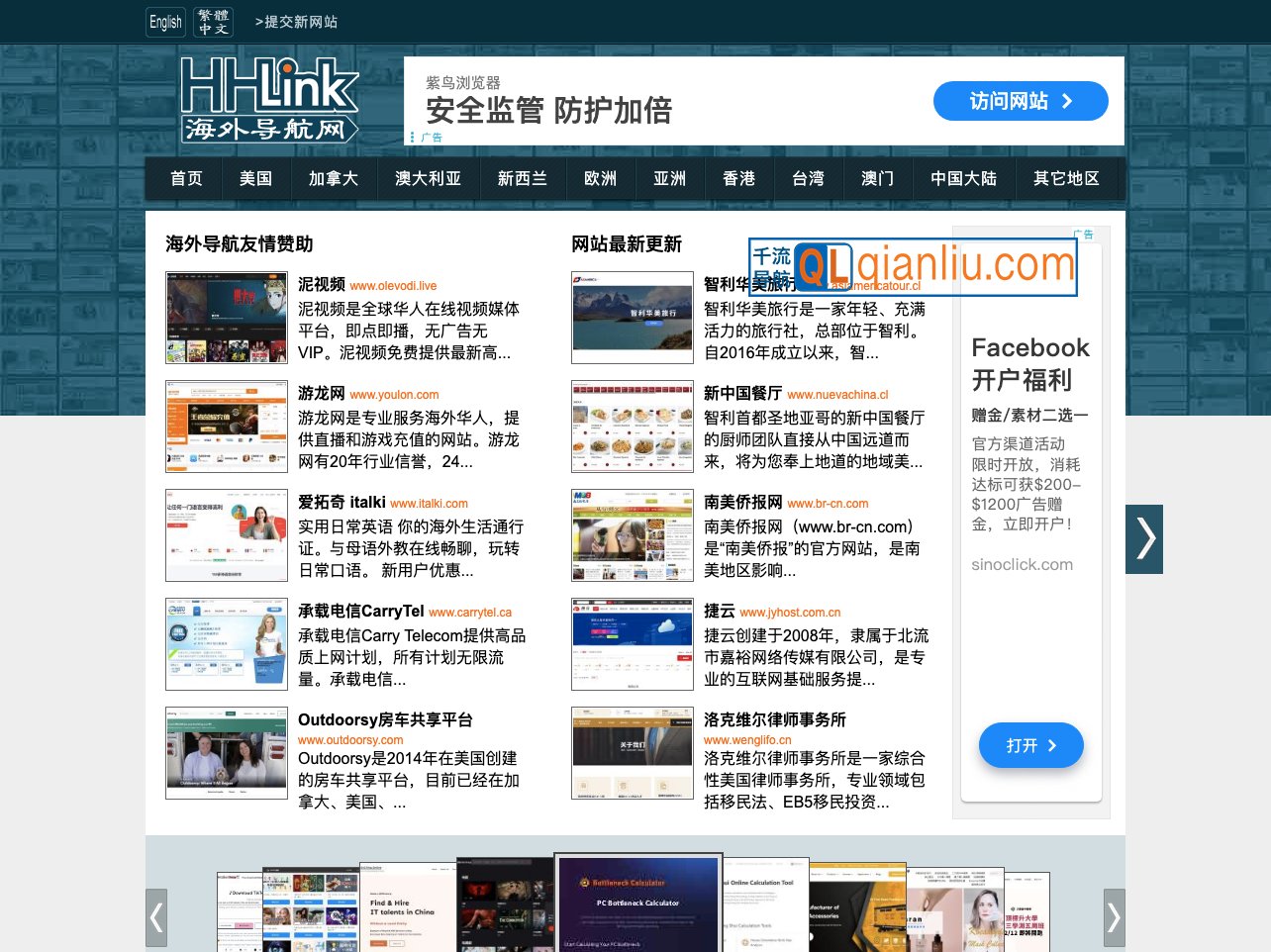Click the 爱拓奇 italki screenshot image
The width and height of the screenshot is (1271, 952).
[226, 534]
